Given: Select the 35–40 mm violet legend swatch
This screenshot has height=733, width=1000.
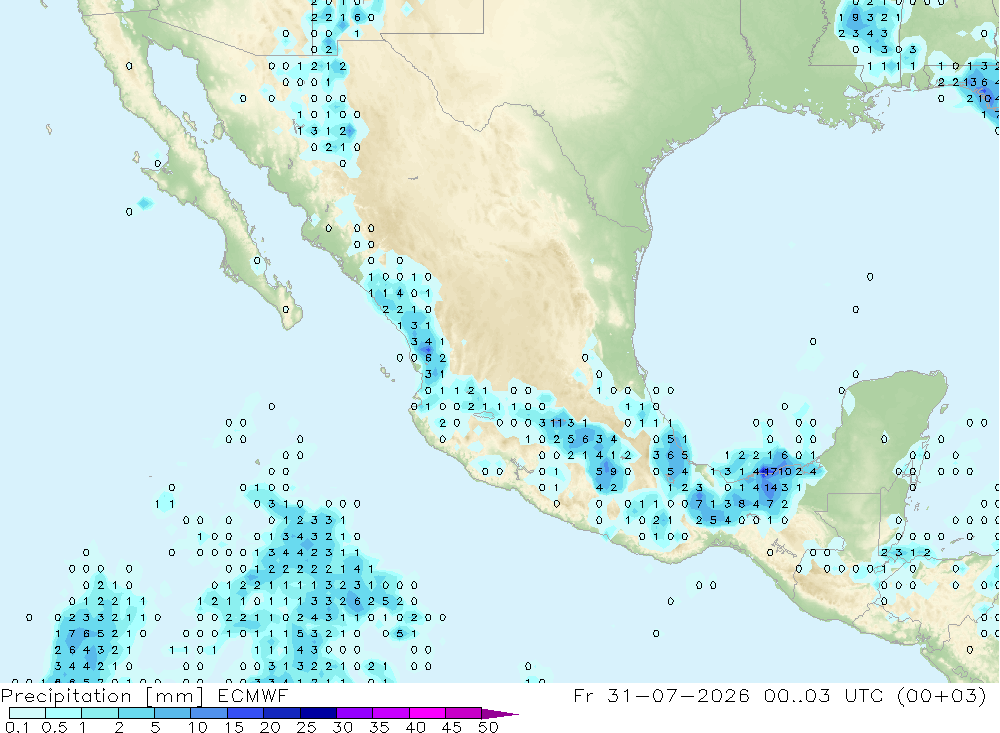Looking at the screenshot, I should 391,713.
